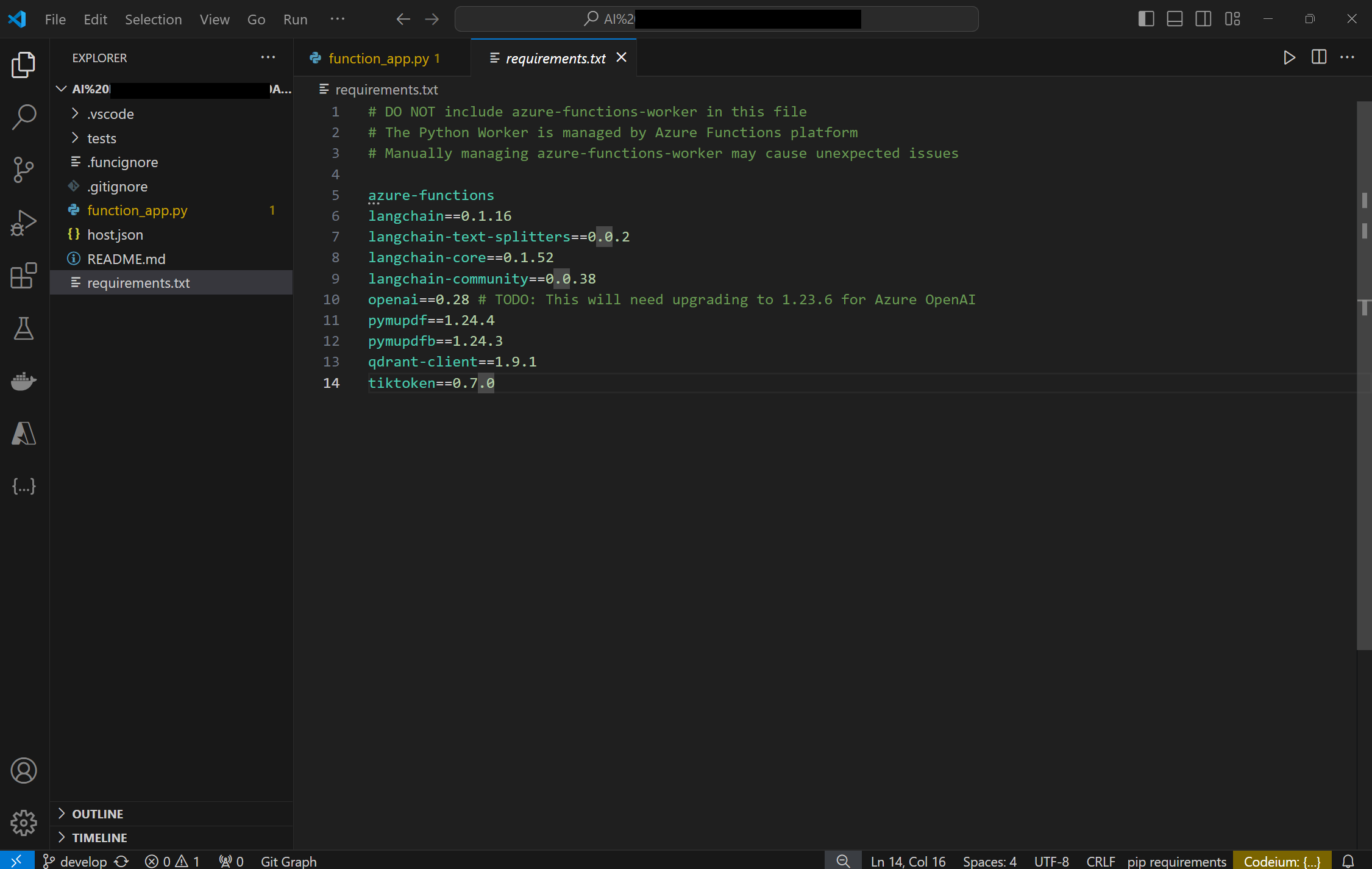Open Explorer Views and More Actions ellipsis
Viewport: 1372px width, 869px height.
[268, 57]
